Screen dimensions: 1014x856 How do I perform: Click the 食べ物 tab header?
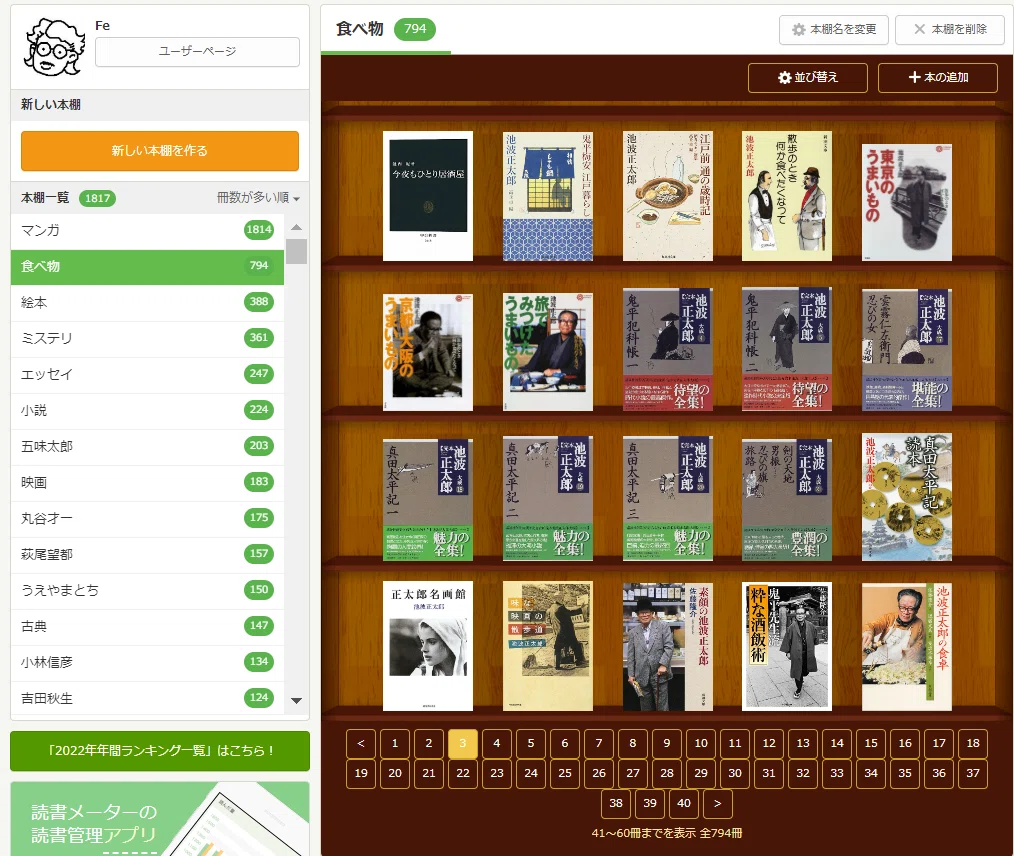[385, 29]
